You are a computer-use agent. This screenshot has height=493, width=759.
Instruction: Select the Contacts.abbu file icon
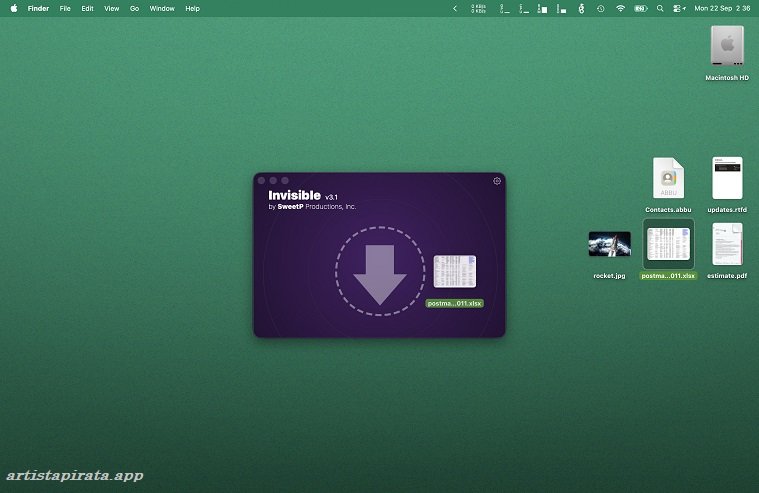tap(668, 179)
